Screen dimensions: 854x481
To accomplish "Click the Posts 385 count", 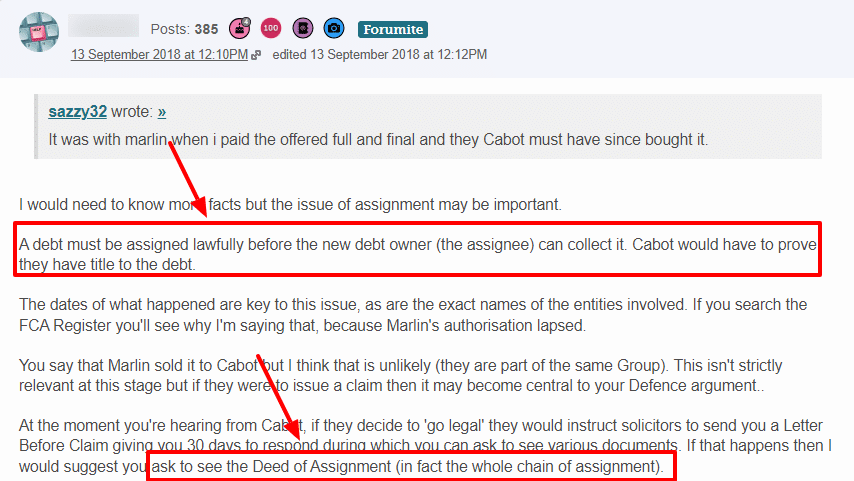I will pos(184,29).
